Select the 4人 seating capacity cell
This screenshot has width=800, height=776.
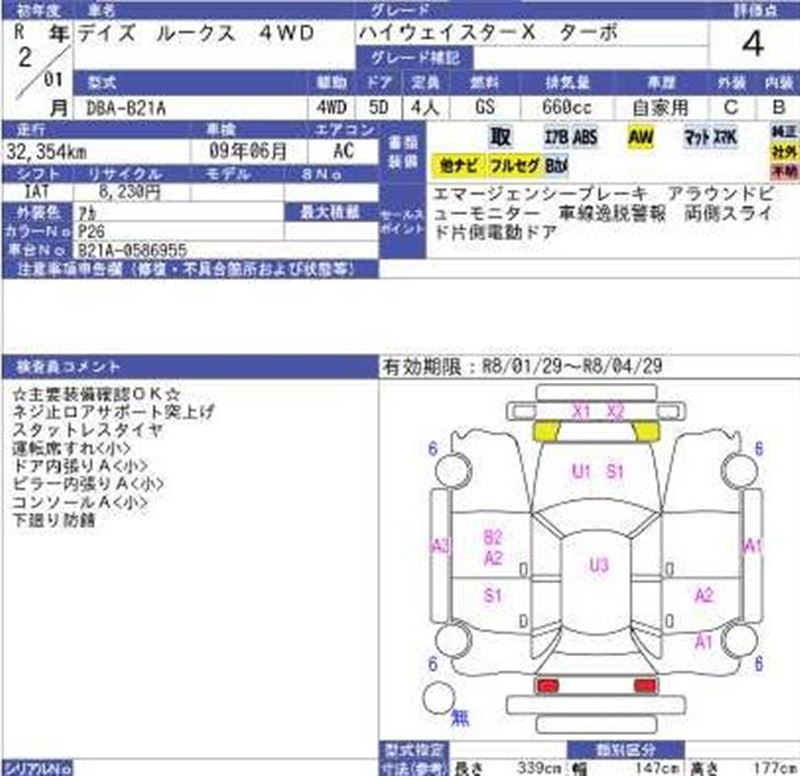tap(424, 108)
